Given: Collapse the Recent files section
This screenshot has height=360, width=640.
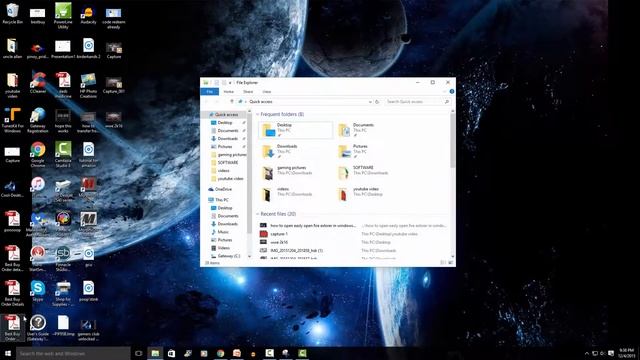Looking at the screenshot, I should 258,214.
